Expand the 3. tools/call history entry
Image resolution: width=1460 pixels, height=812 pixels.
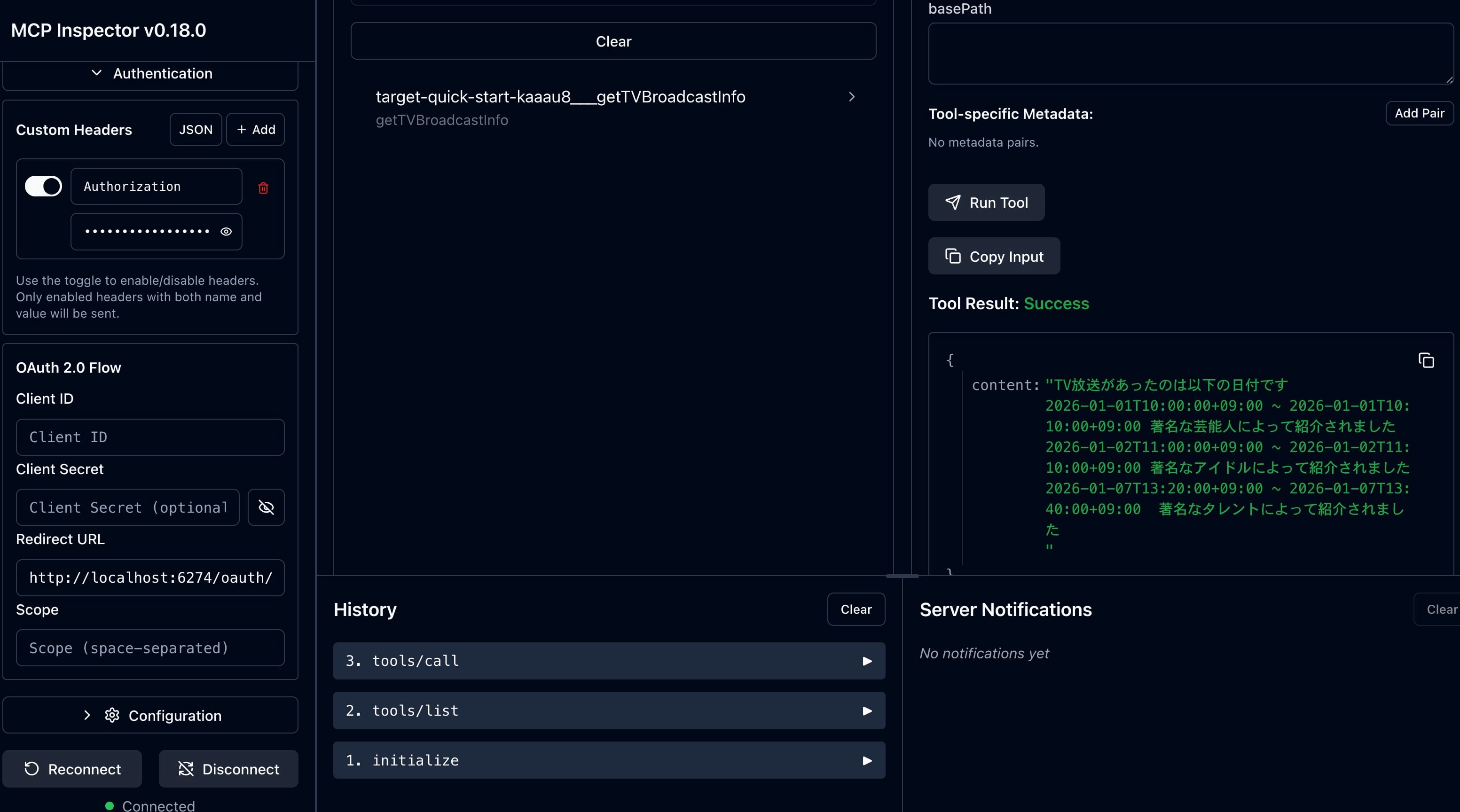(867, 661)
